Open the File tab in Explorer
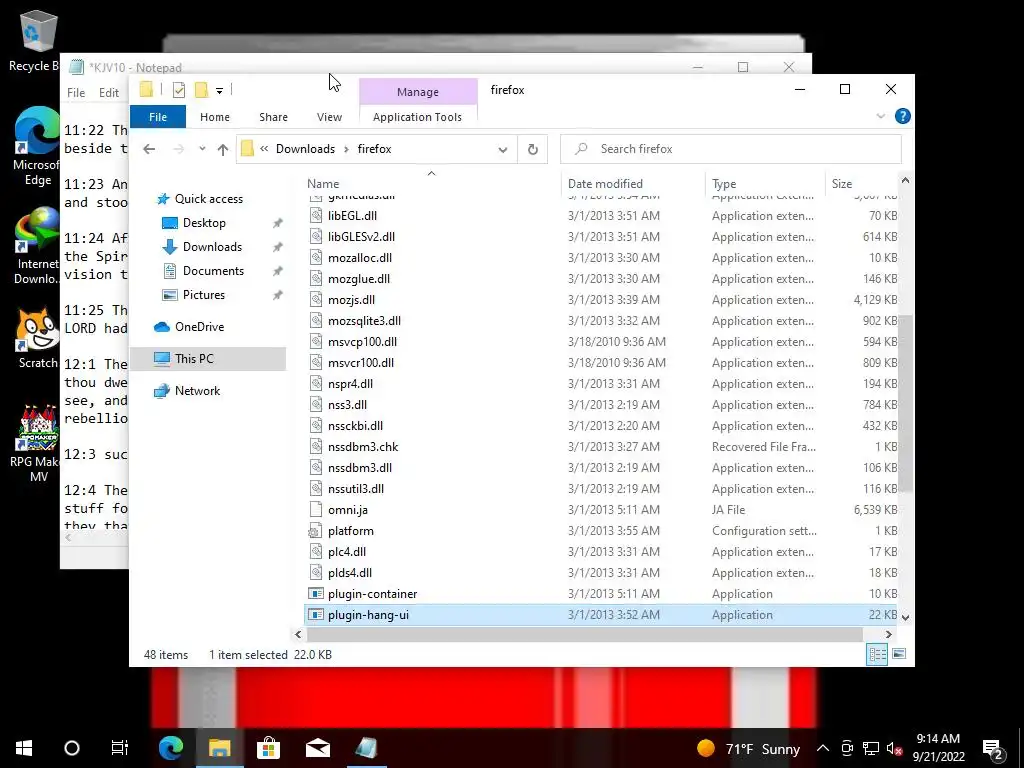Screen dimensions: 1024x768 pos(158,117)
